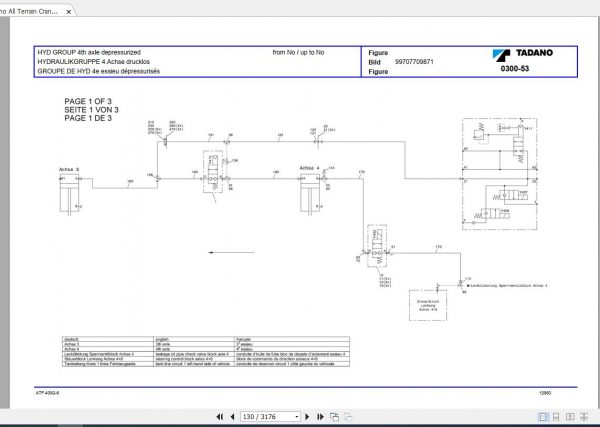Click the greyed next view icon
Image resolution: width=600 pixels, height=427 pixels.
point(348,417)
